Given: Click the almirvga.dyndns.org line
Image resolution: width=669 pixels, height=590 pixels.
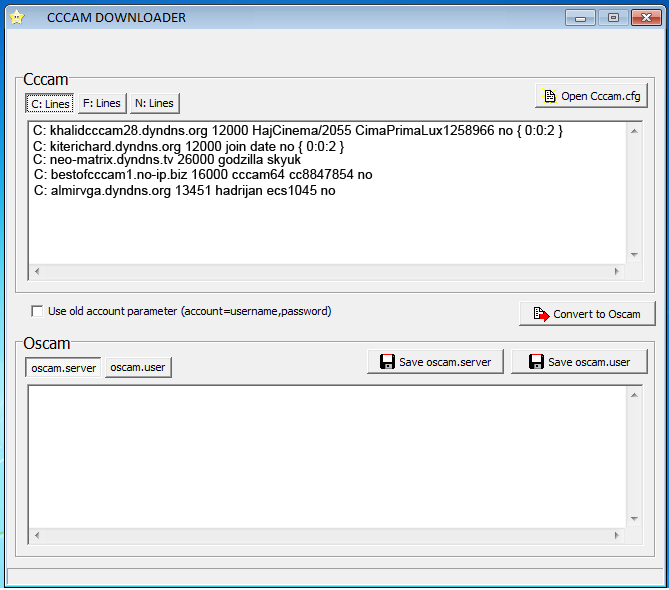Looking at the screenshot, I should click(184, 190).
